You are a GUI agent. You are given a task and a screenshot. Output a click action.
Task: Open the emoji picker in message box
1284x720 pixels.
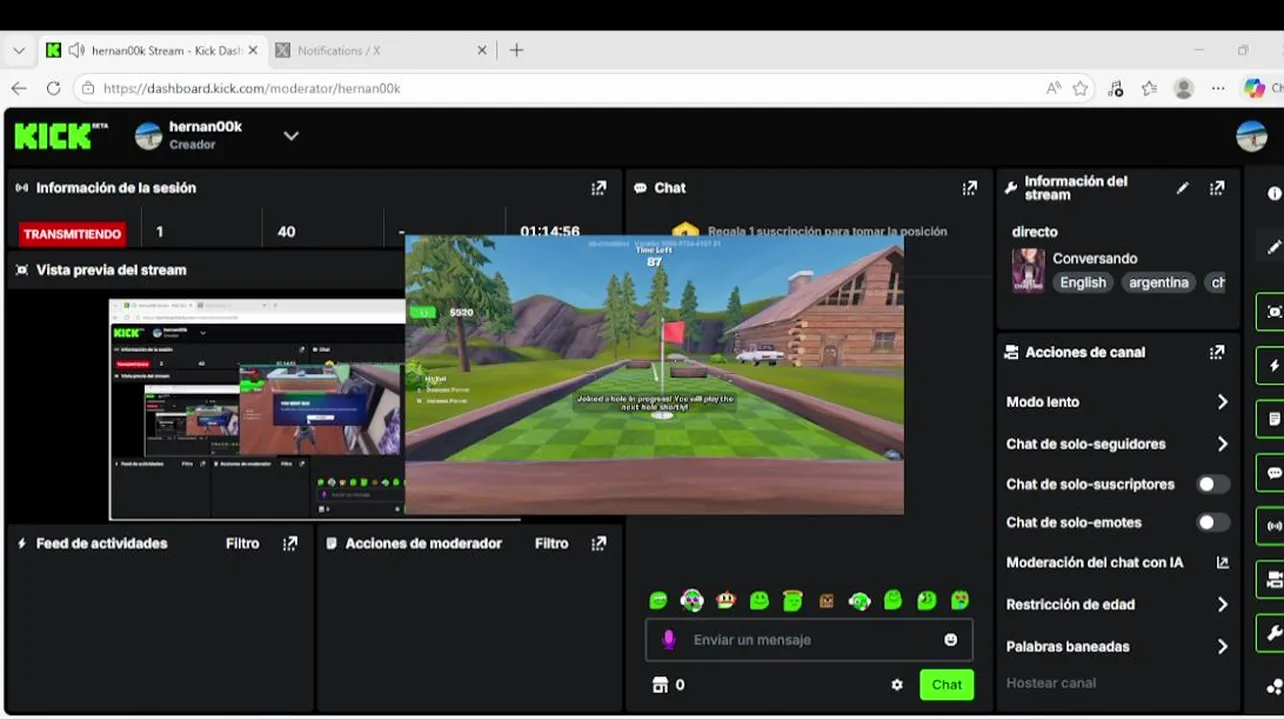tap(950, 640)
